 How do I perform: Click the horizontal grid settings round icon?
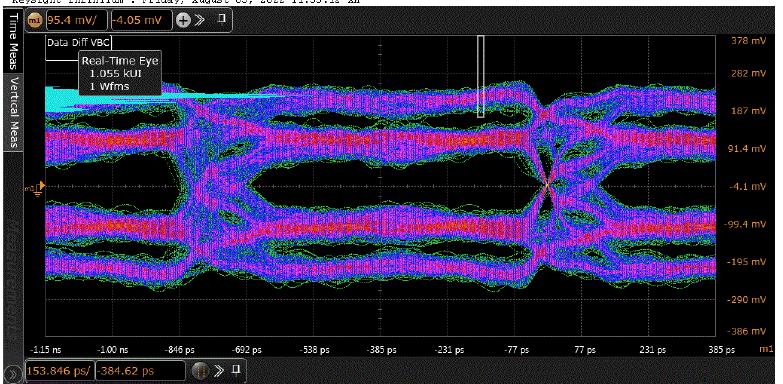click(x=200, y=371)
